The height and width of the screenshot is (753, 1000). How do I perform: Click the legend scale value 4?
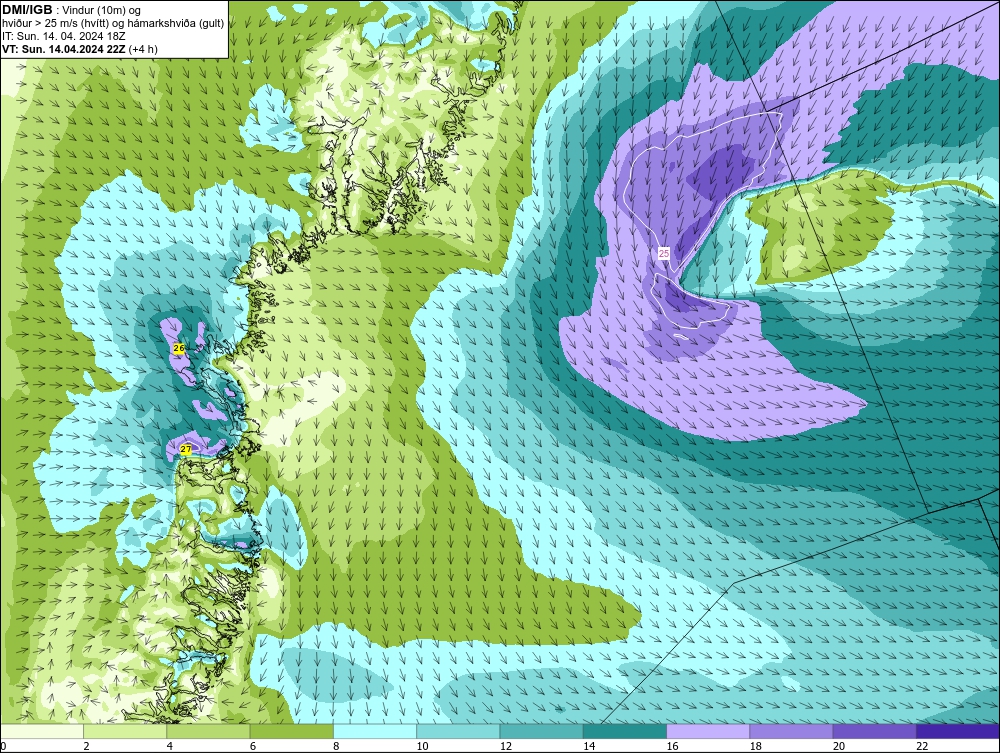[170, 747]
